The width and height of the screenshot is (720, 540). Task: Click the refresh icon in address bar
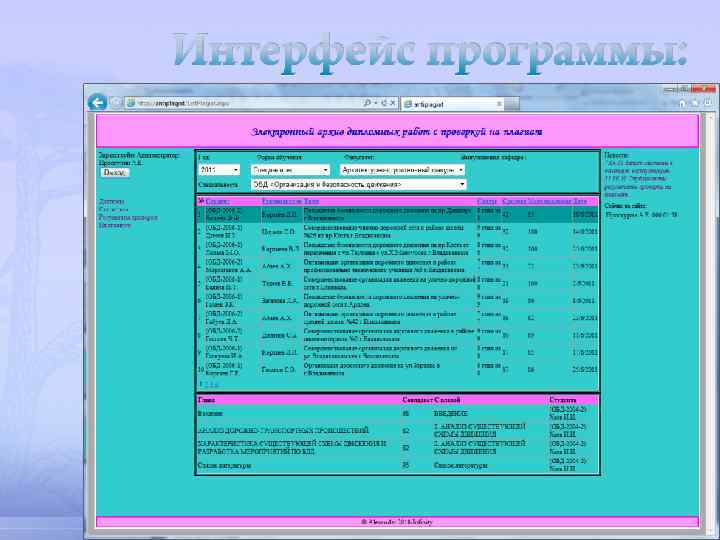(384, 103)
